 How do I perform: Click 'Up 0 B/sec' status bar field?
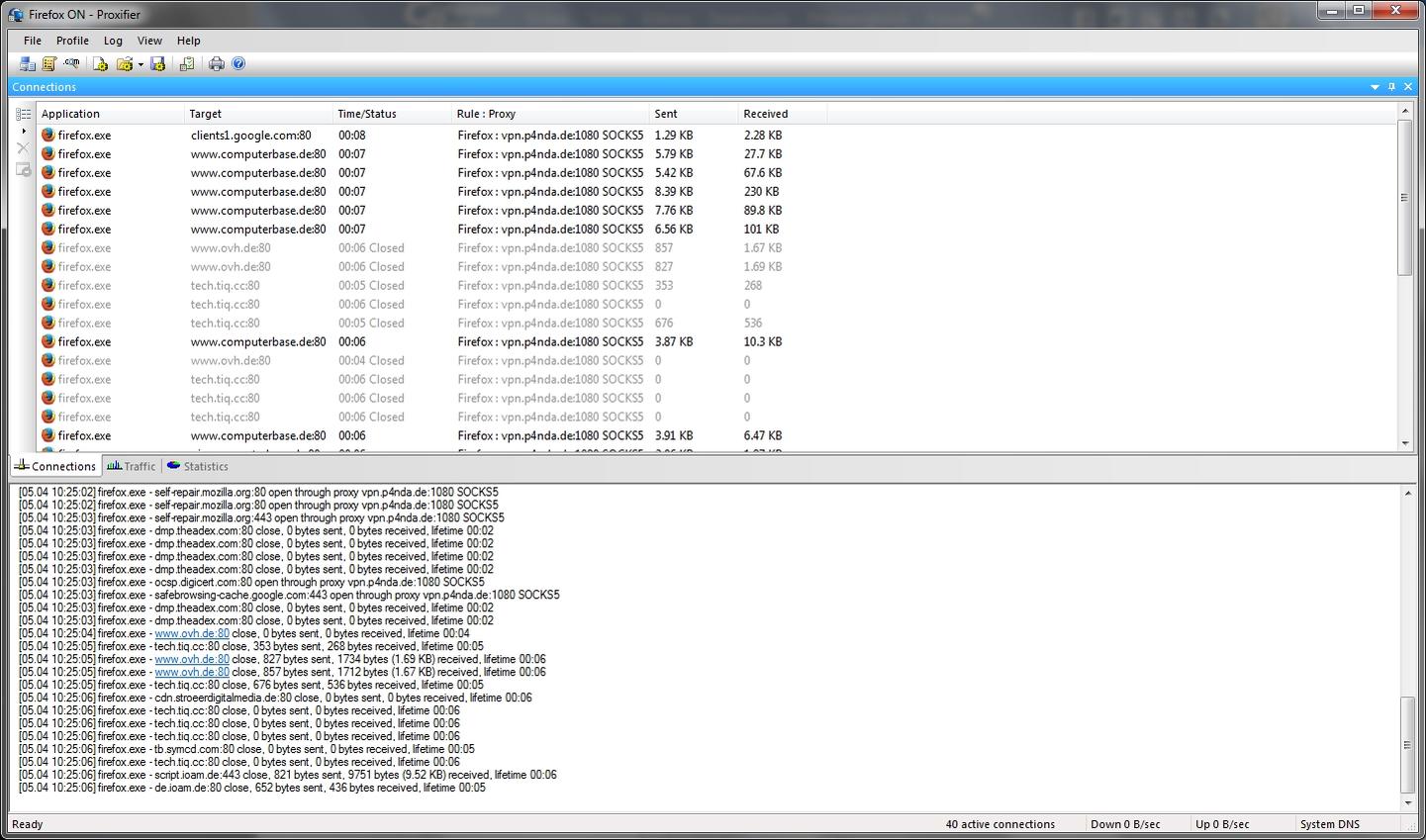point(1222,824)
